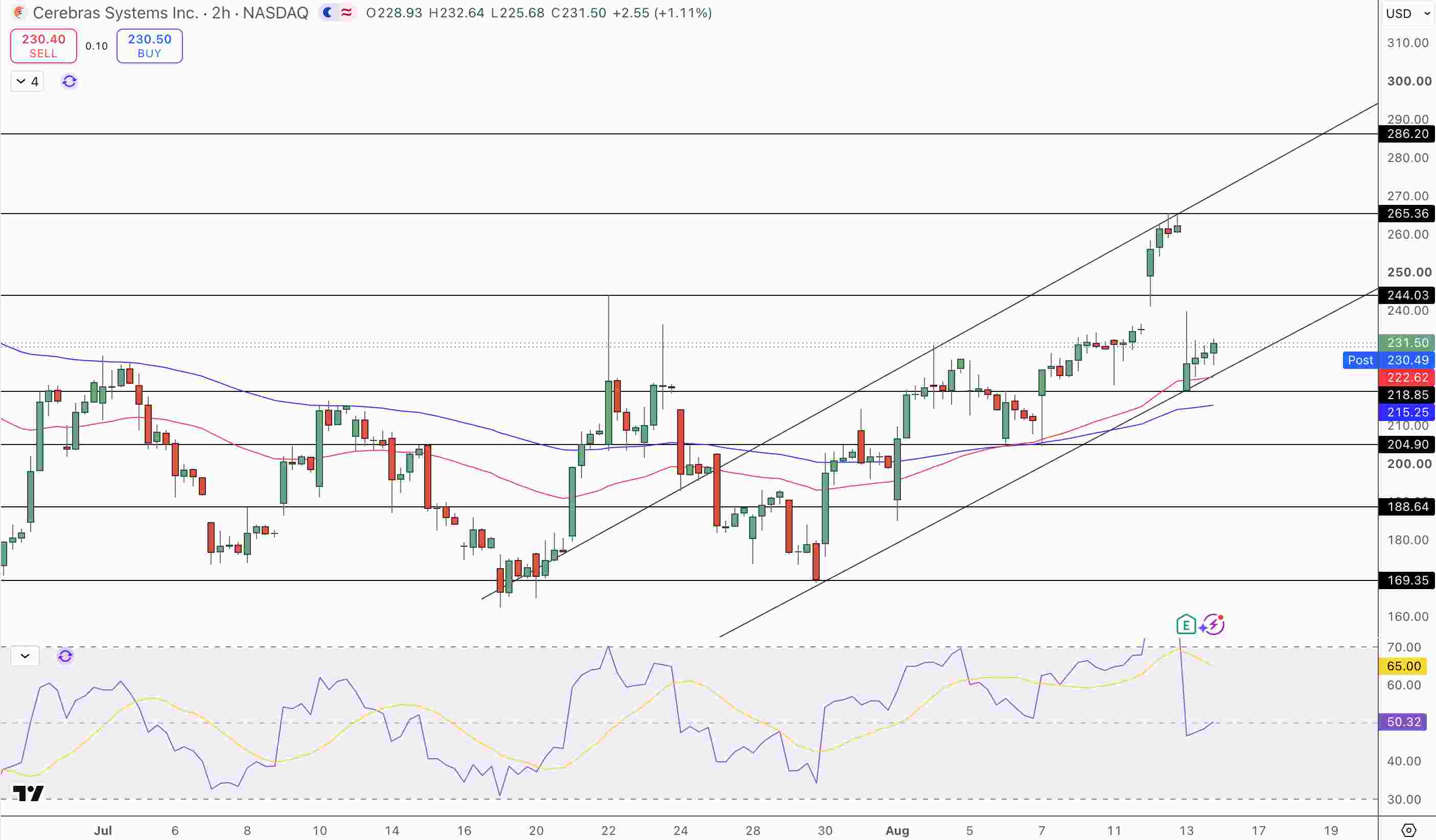Click the blue Post 230.49 price label
Image resolution: width=1436 pixels, height=840 pixels.
click(x=1388, y=360)
